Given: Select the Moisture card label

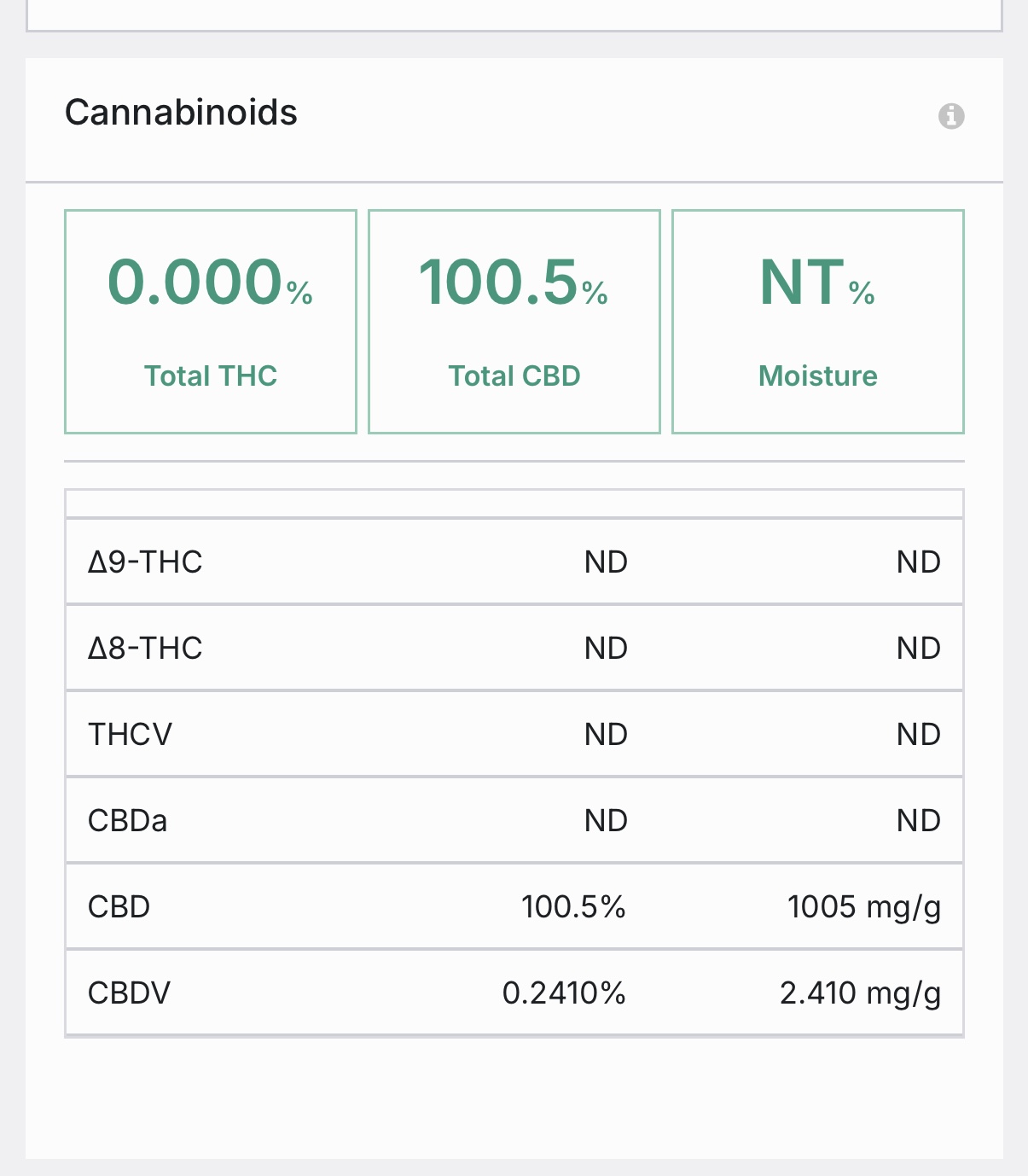Looking at the screenshot, I should click(x=818, y=376).
